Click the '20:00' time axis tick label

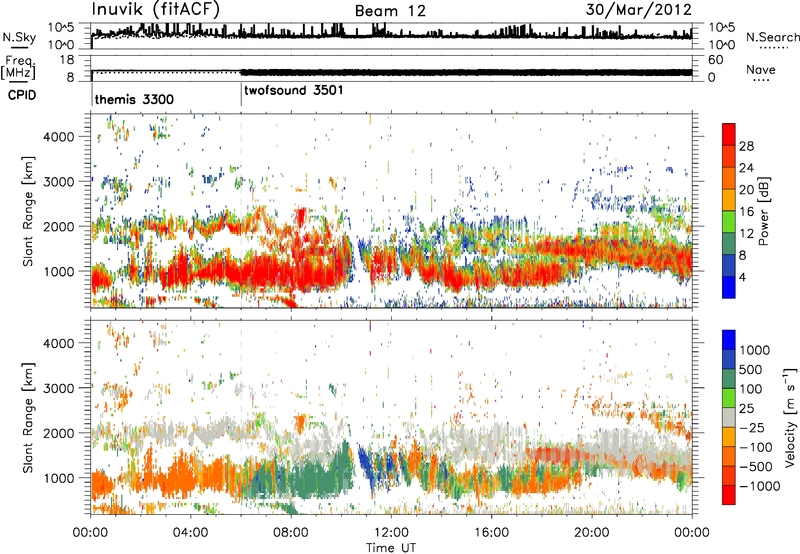592,533
